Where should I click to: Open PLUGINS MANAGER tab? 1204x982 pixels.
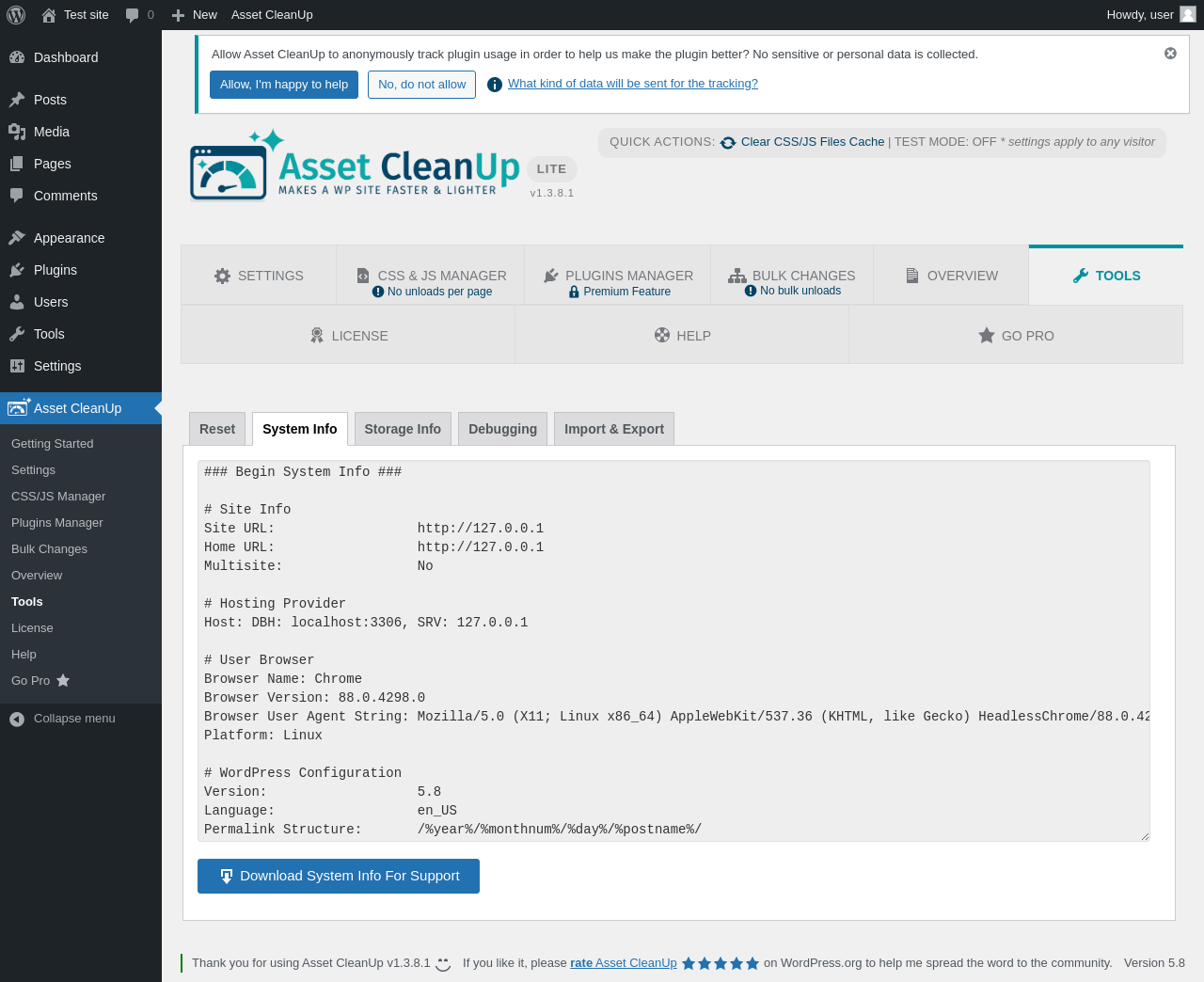point(618,276)
